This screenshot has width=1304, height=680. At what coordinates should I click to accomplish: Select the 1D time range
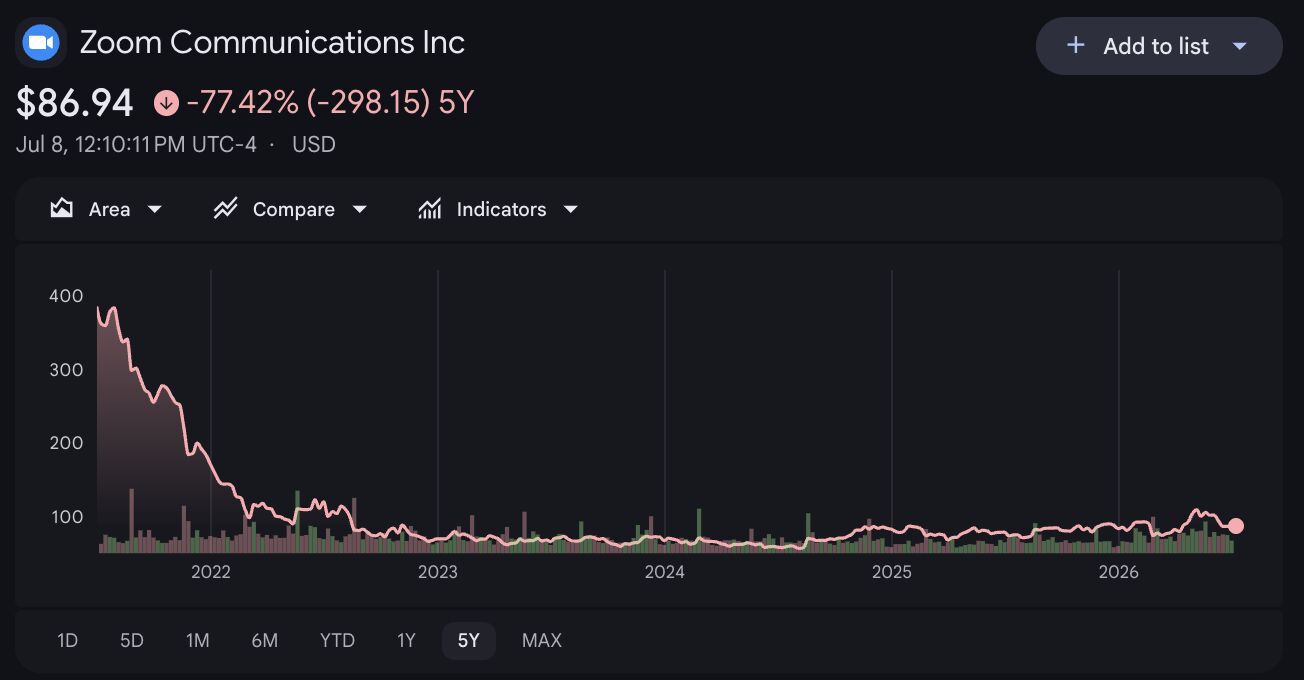68,640
